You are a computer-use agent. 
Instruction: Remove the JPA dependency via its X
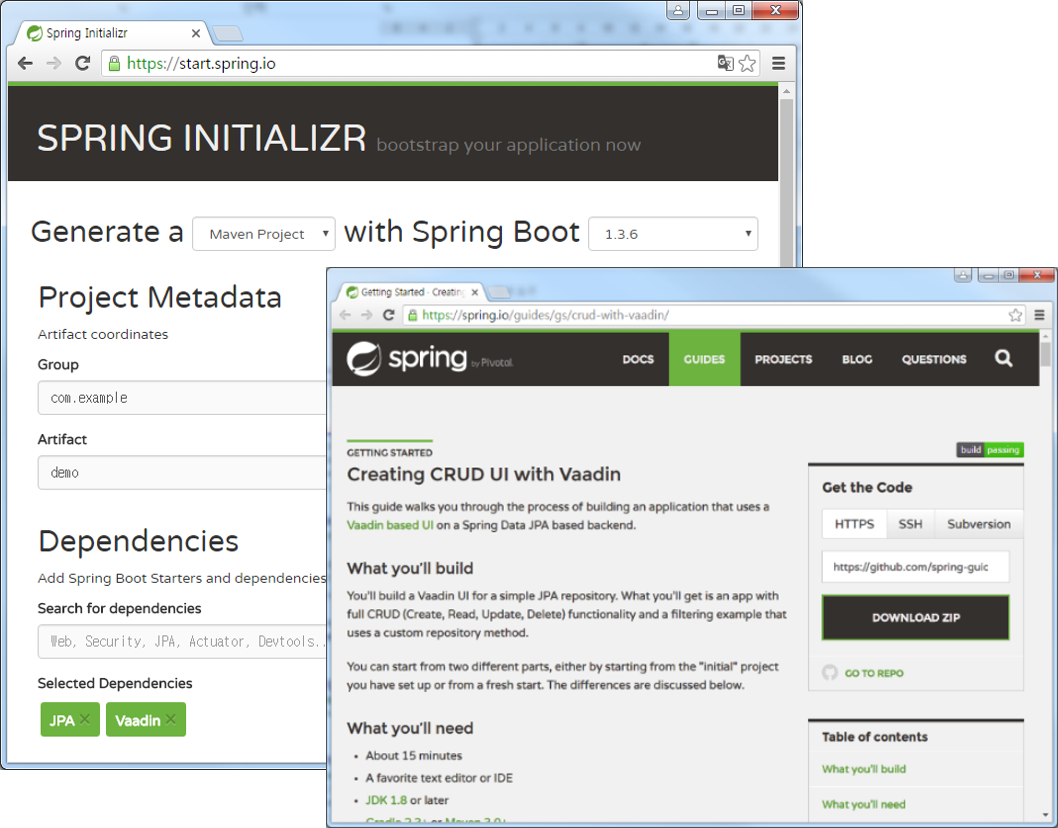point(84,719)
